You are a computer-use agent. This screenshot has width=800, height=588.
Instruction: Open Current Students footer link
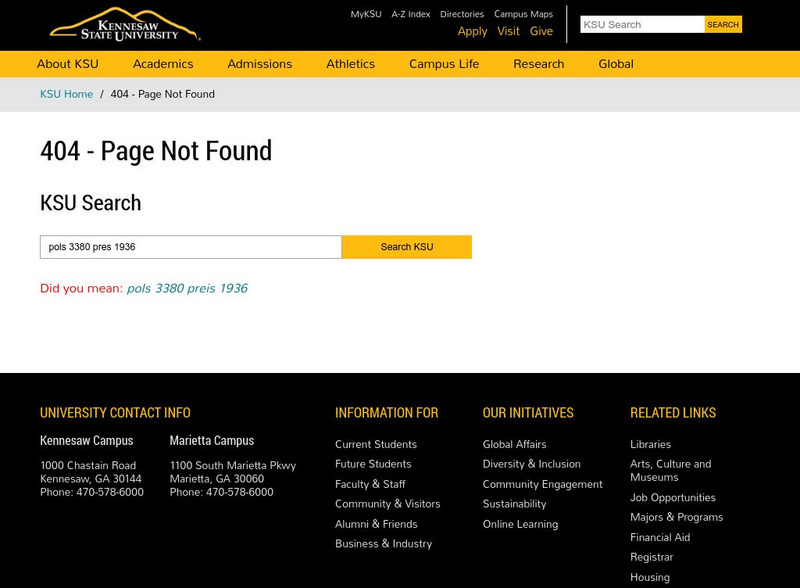[376, 444]
